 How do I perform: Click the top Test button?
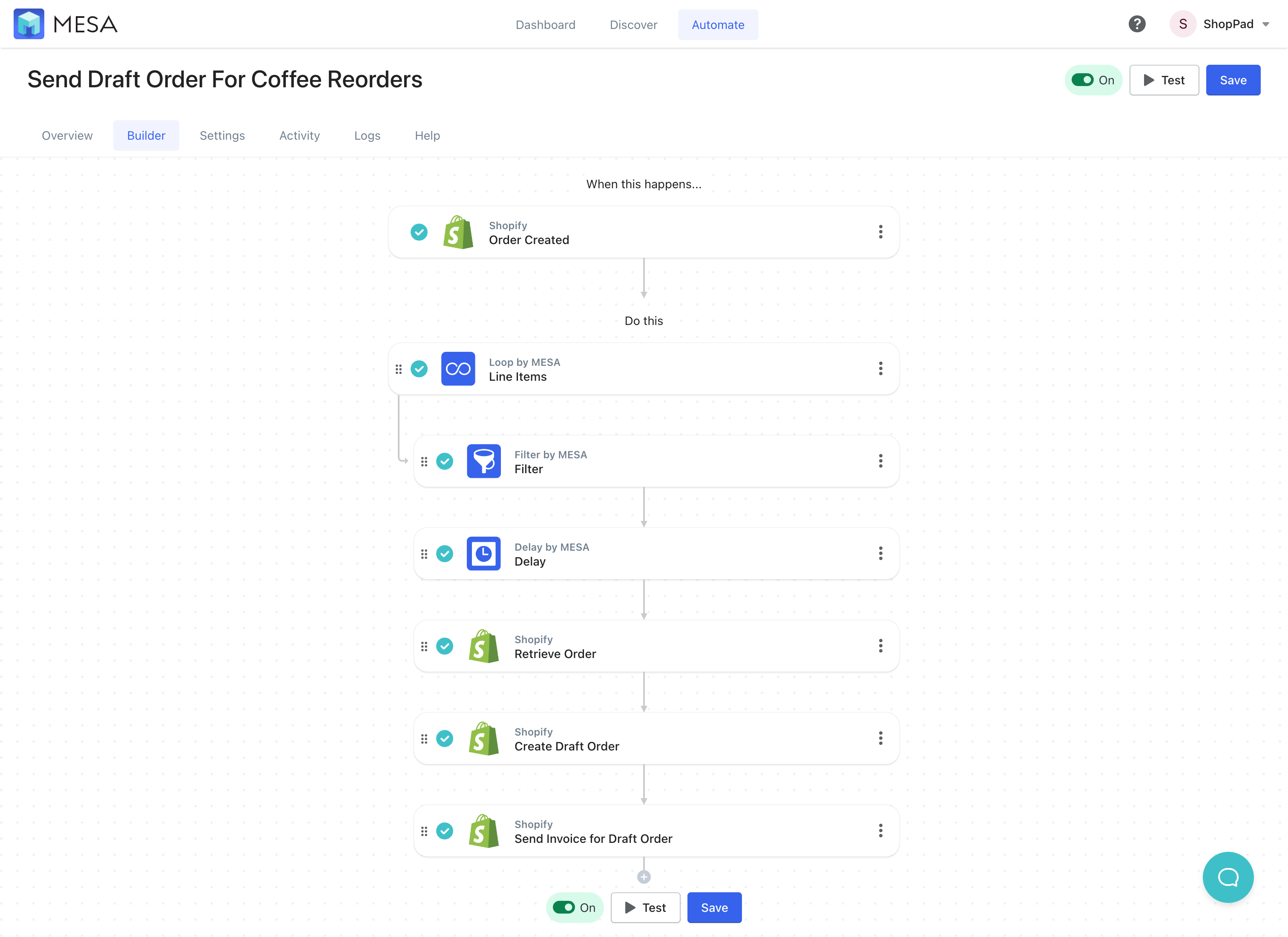click(x=1164, y=80)
